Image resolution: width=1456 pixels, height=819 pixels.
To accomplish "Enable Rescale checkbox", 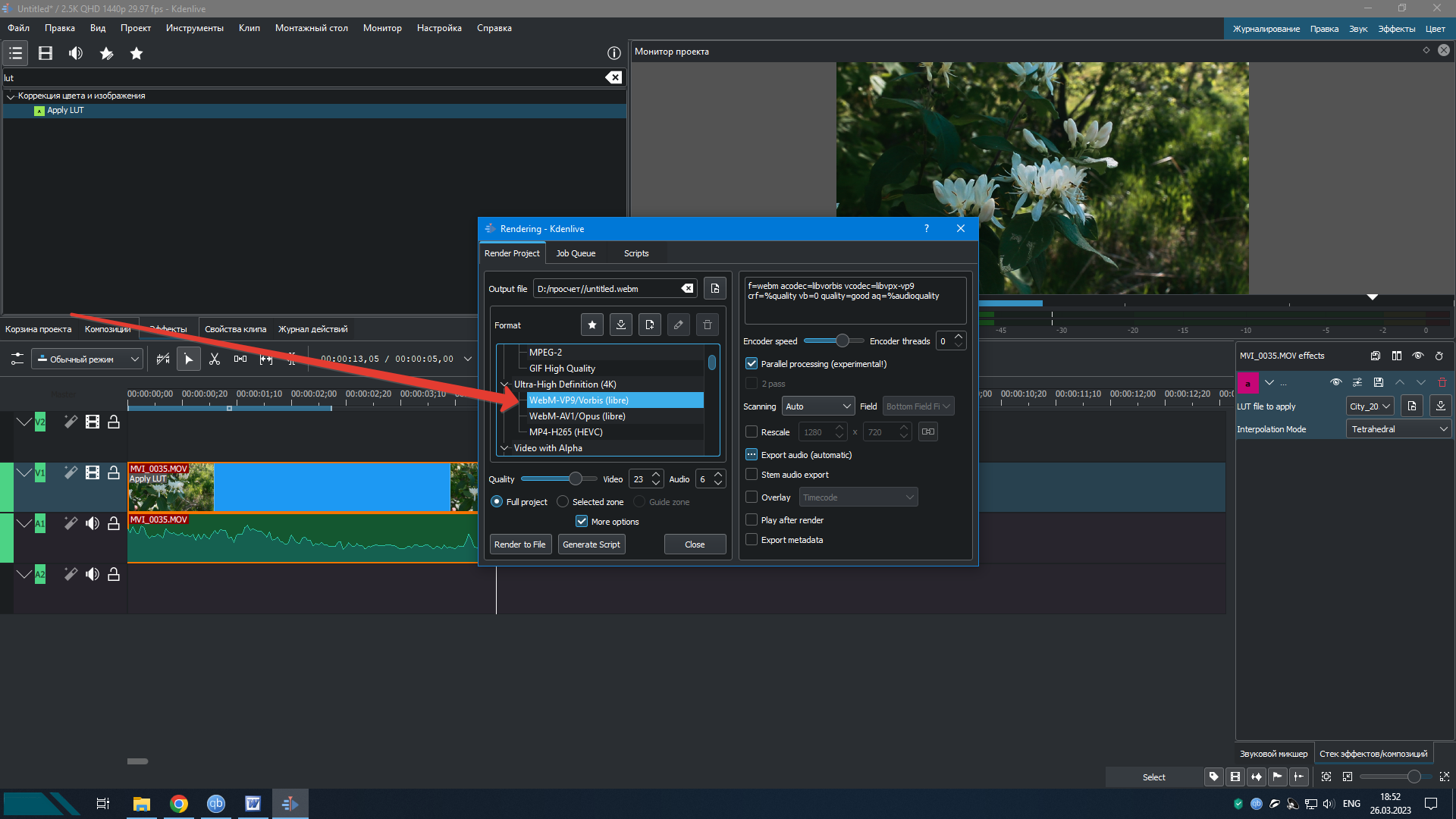I will (752, 432).
